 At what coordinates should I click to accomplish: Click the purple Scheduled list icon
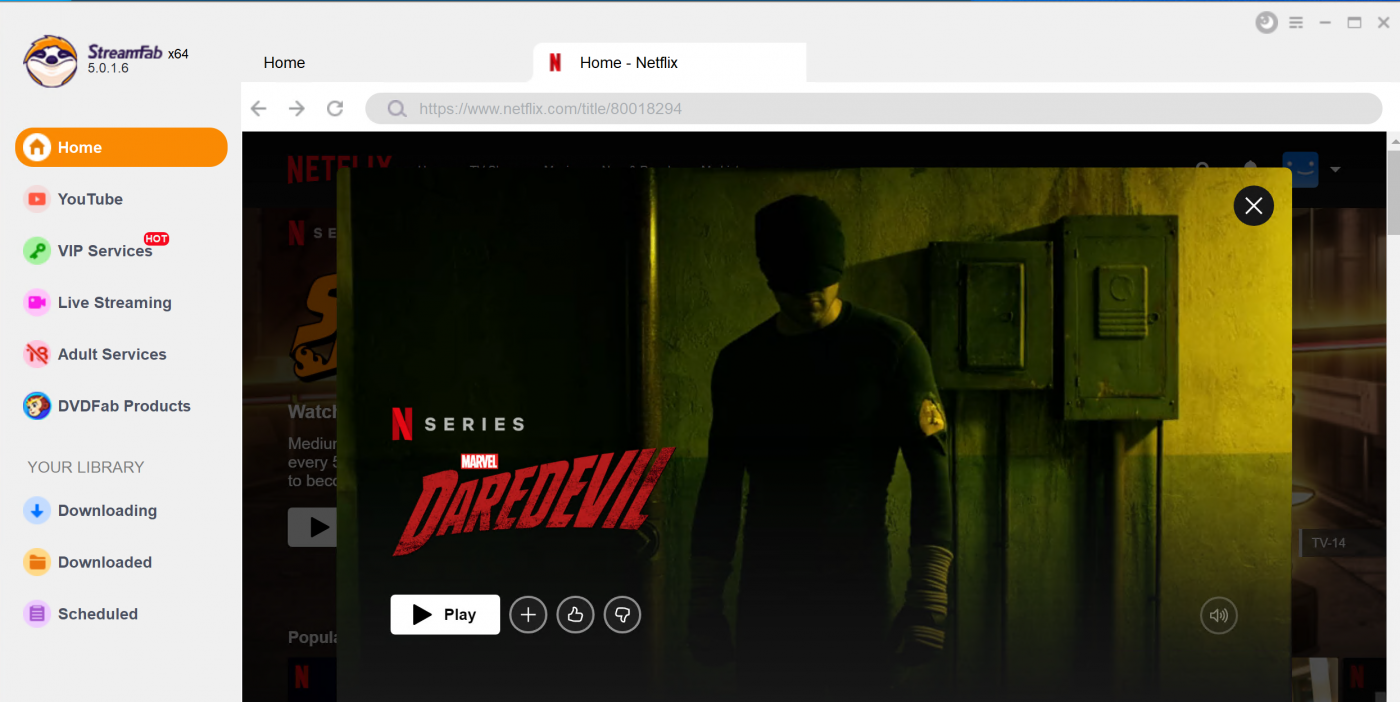click(x=37, y=614)
